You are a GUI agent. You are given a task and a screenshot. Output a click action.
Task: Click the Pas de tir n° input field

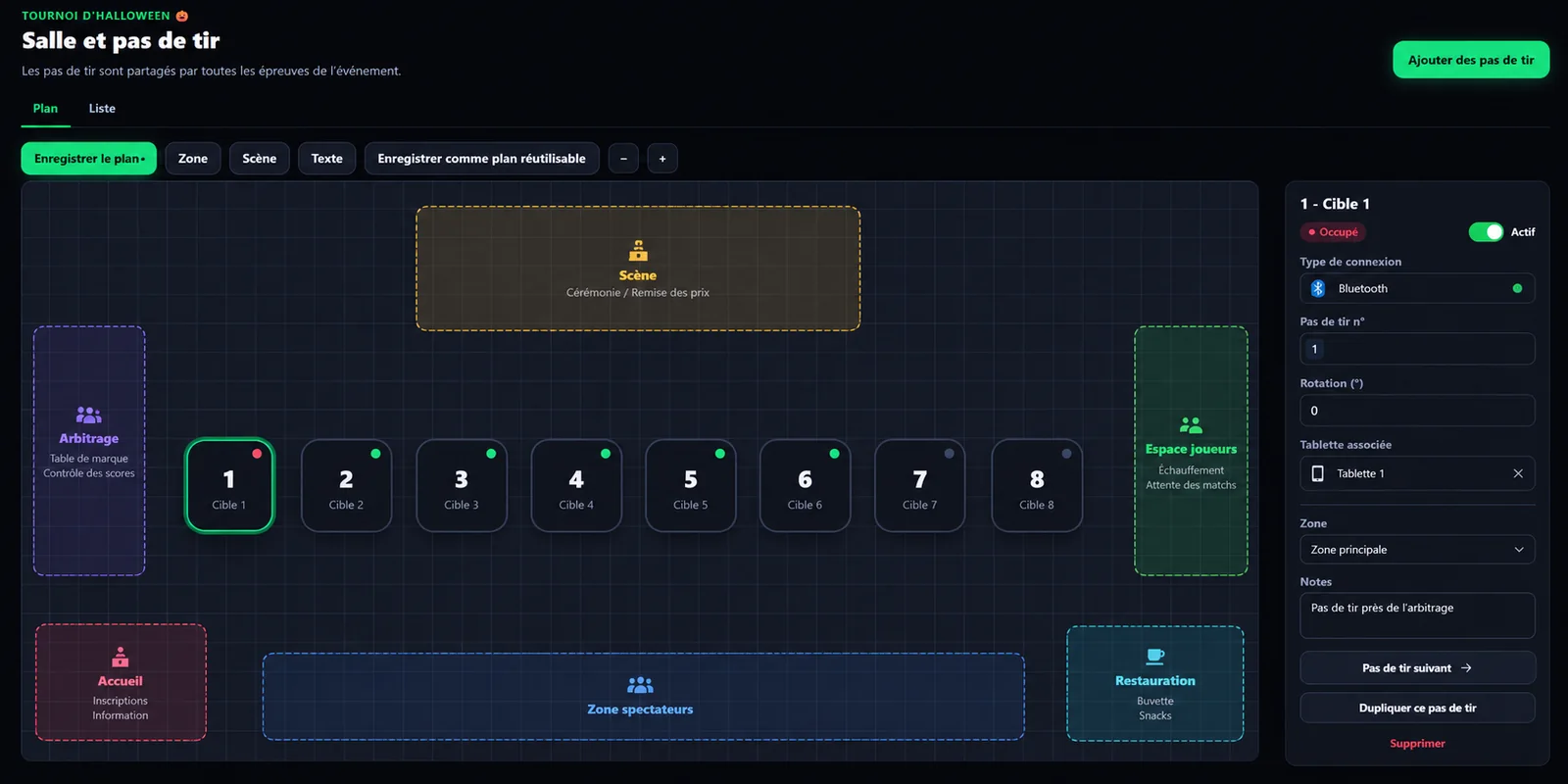[1417, 349]
